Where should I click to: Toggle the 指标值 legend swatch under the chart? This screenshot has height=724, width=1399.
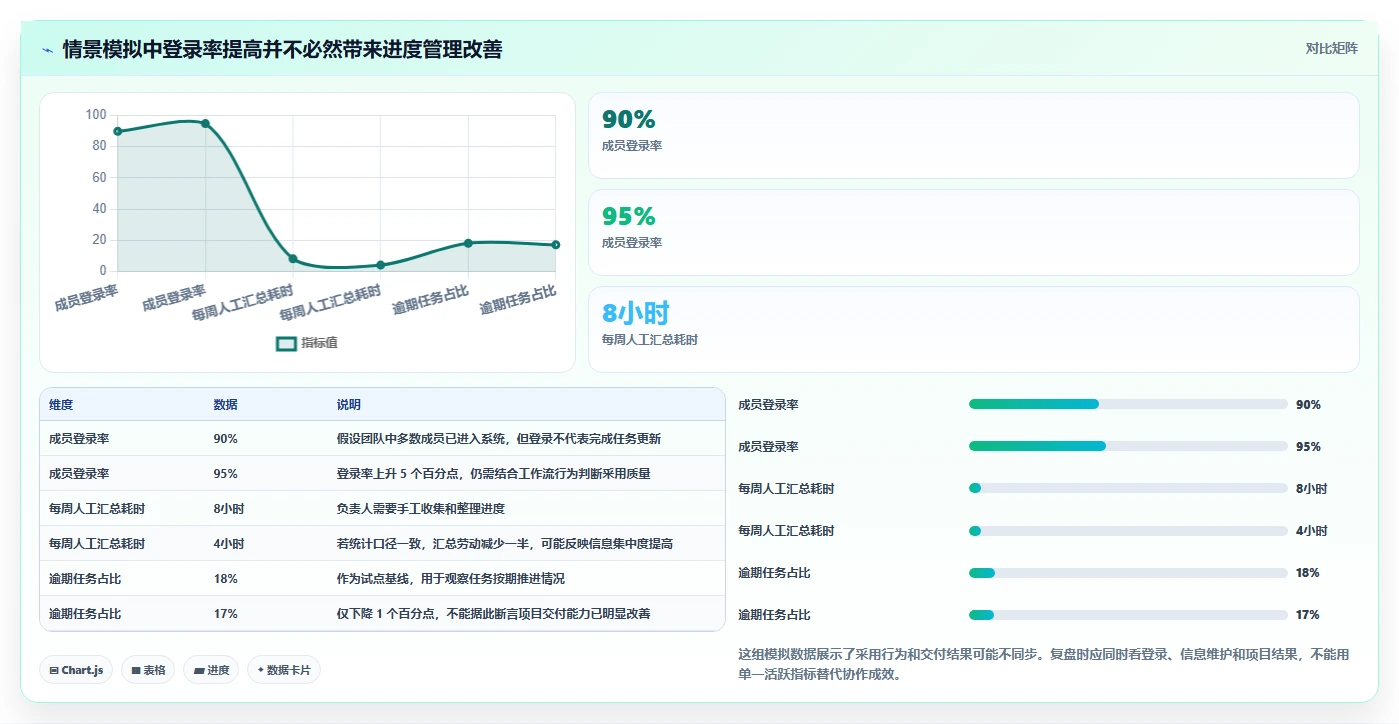pyautogui.click(x=286, y=343)
